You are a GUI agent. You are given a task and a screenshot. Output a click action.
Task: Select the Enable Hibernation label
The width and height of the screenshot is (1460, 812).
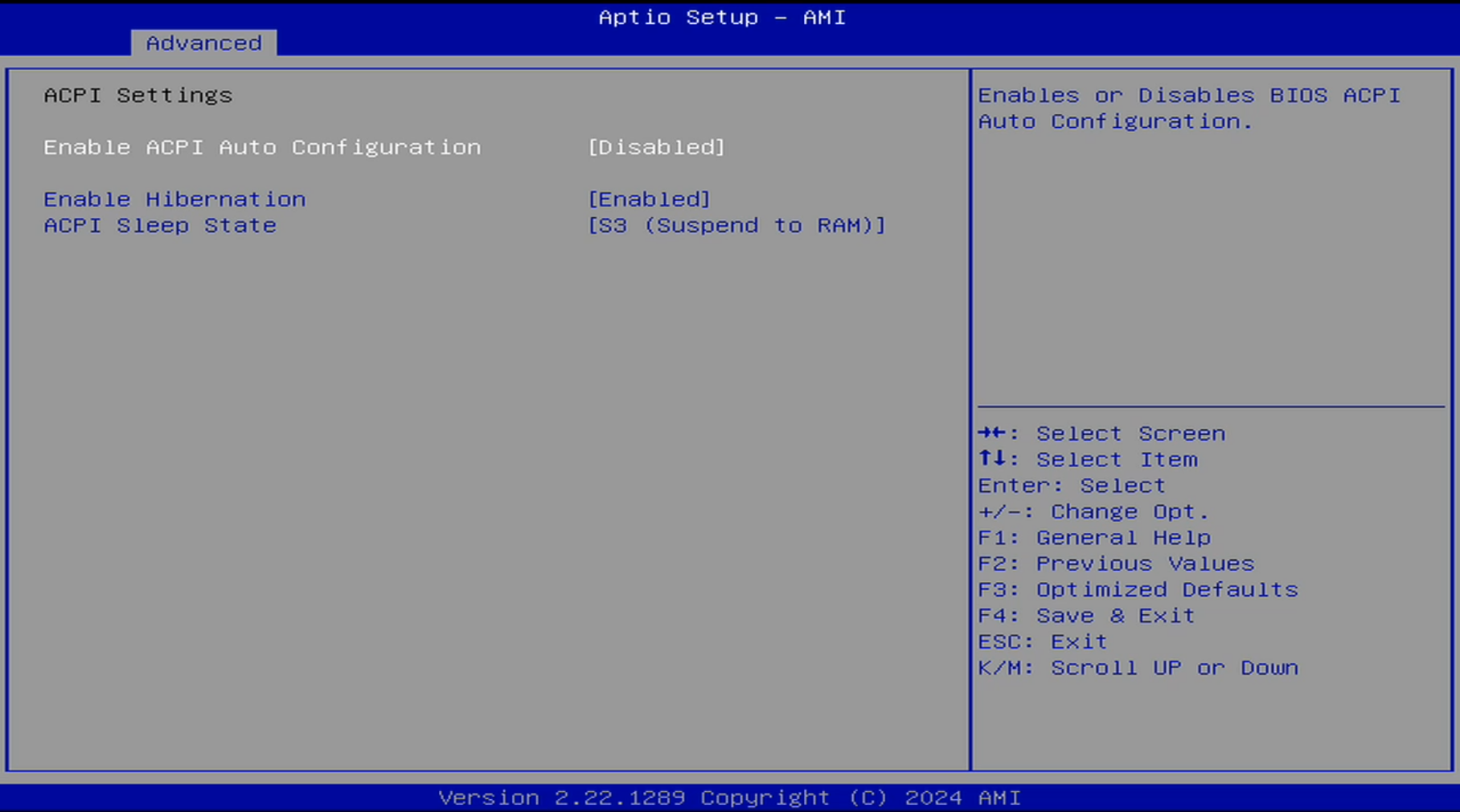tap(174, 199)
